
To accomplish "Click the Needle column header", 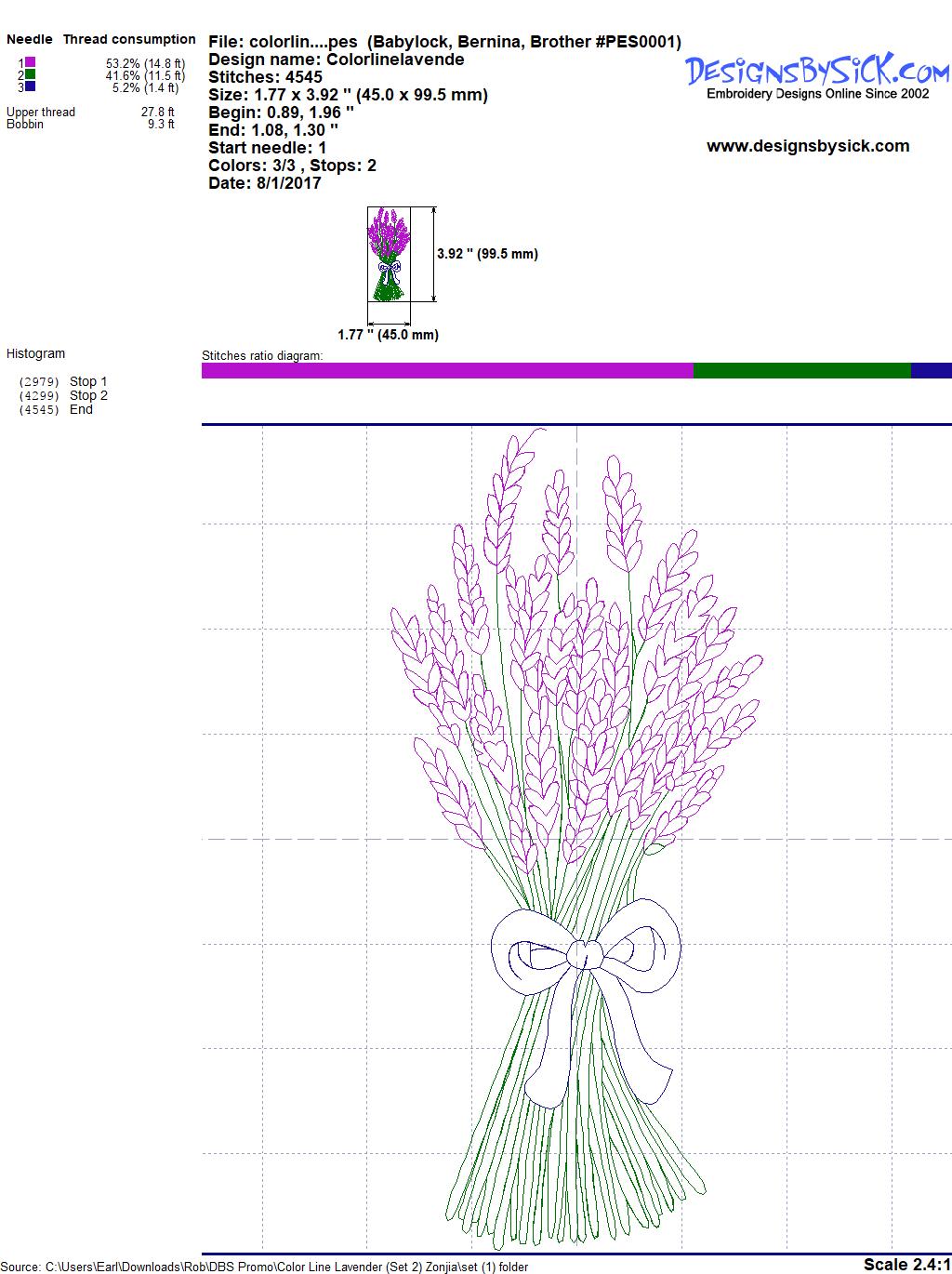I will 30,39.
